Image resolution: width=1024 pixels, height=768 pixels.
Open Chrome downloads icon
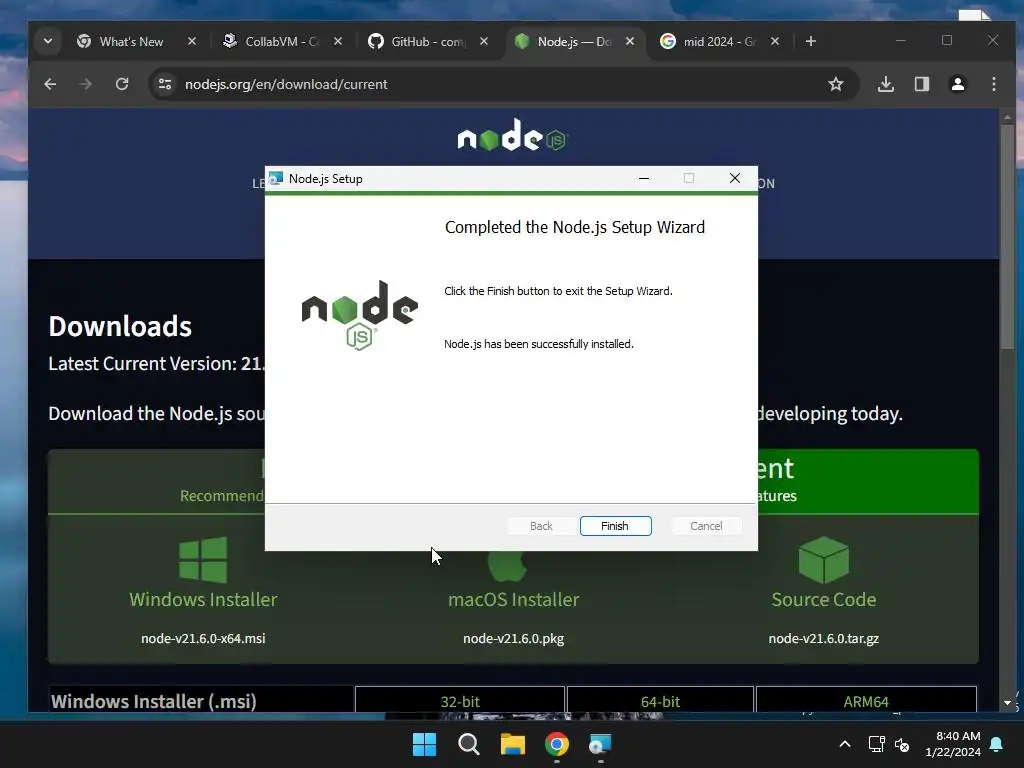click(886, 84)
